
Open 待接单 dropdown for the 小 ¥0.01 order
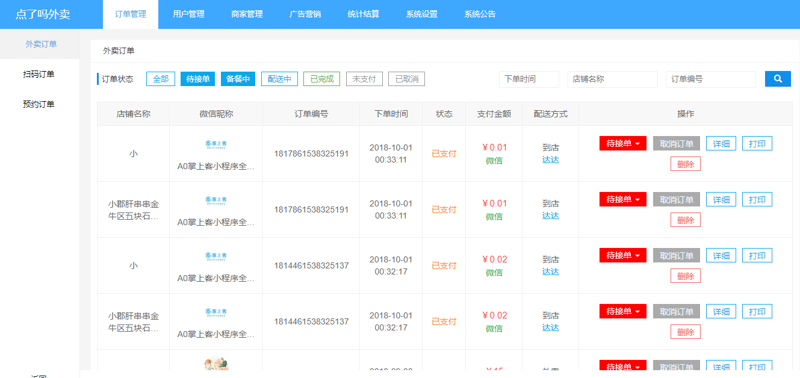pos(622,143)
